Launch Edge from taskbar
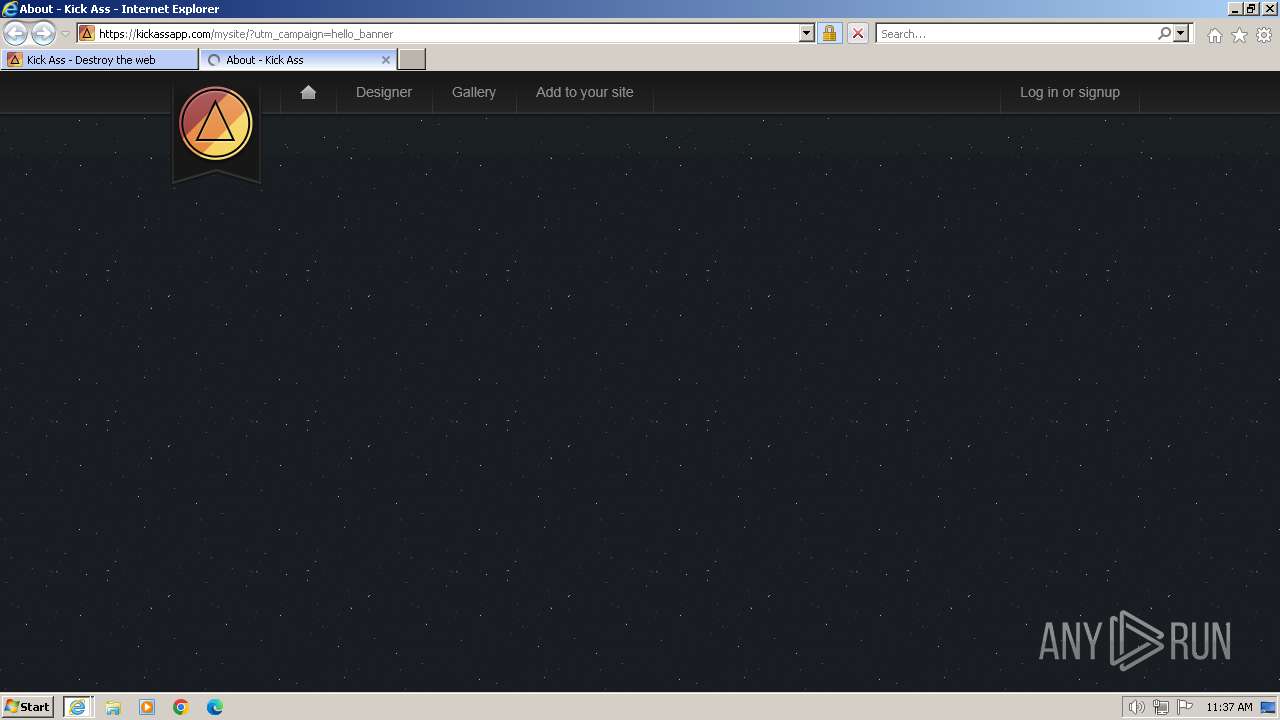 215,707
